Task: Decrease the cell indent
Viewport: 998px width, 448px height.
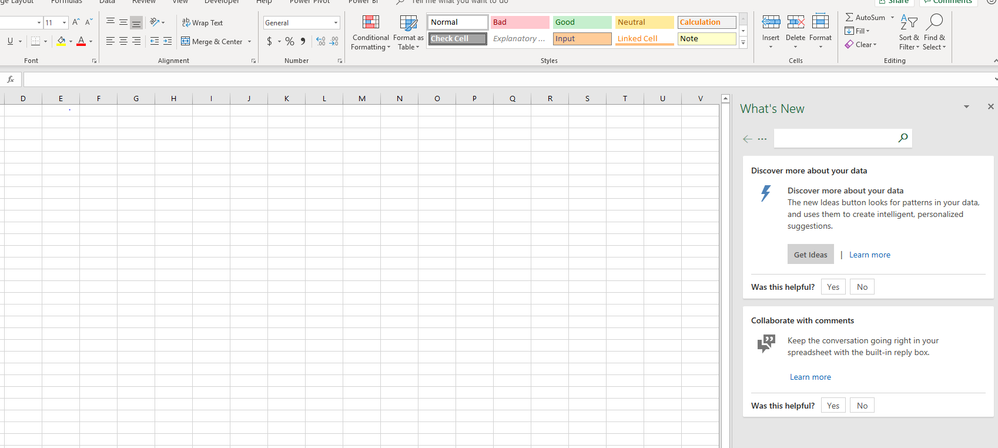Action: pos(154,41)
